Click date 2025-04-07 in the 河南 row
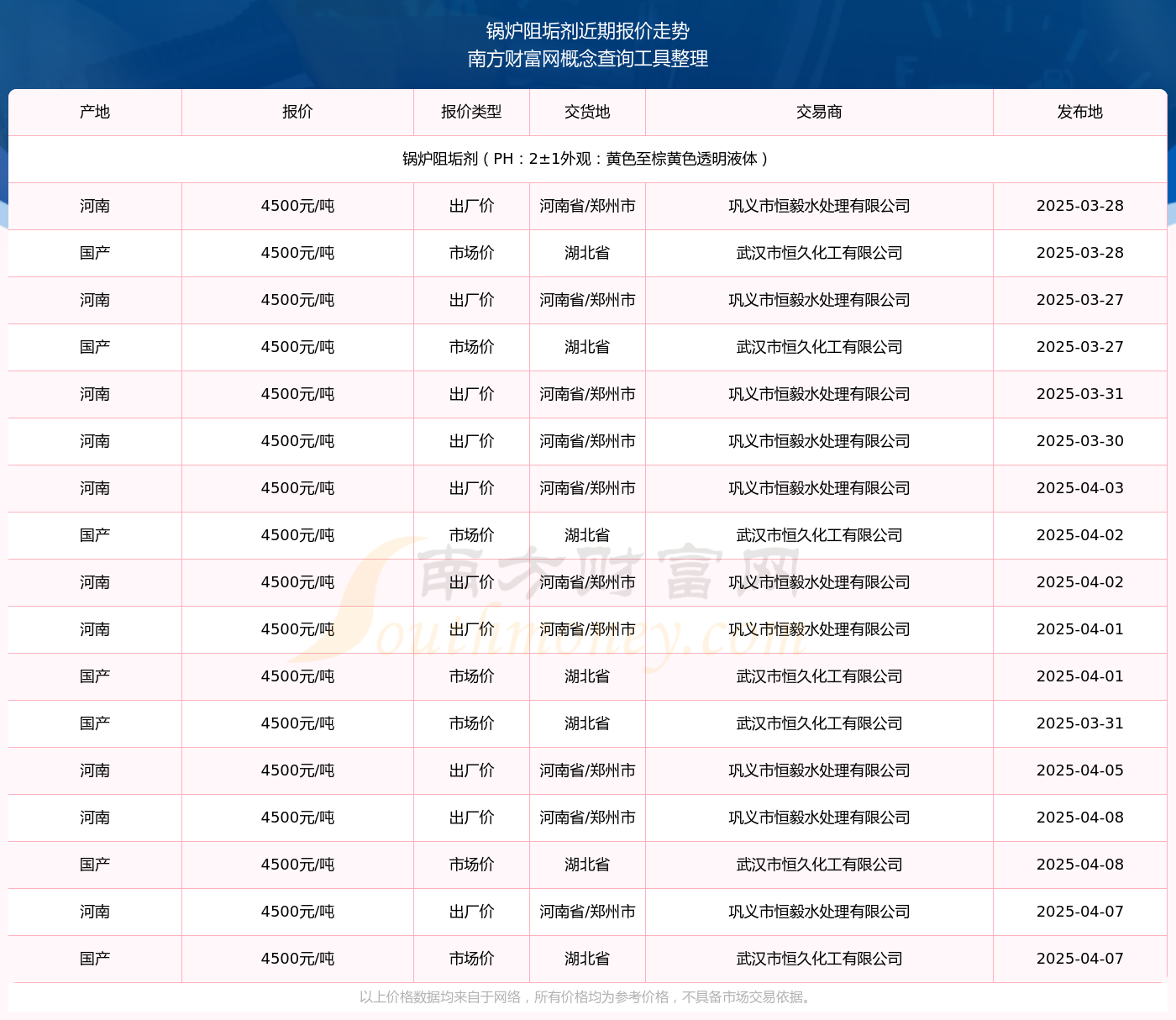The width and height of the screenshot is (1176, 1020). [1080, 912]
